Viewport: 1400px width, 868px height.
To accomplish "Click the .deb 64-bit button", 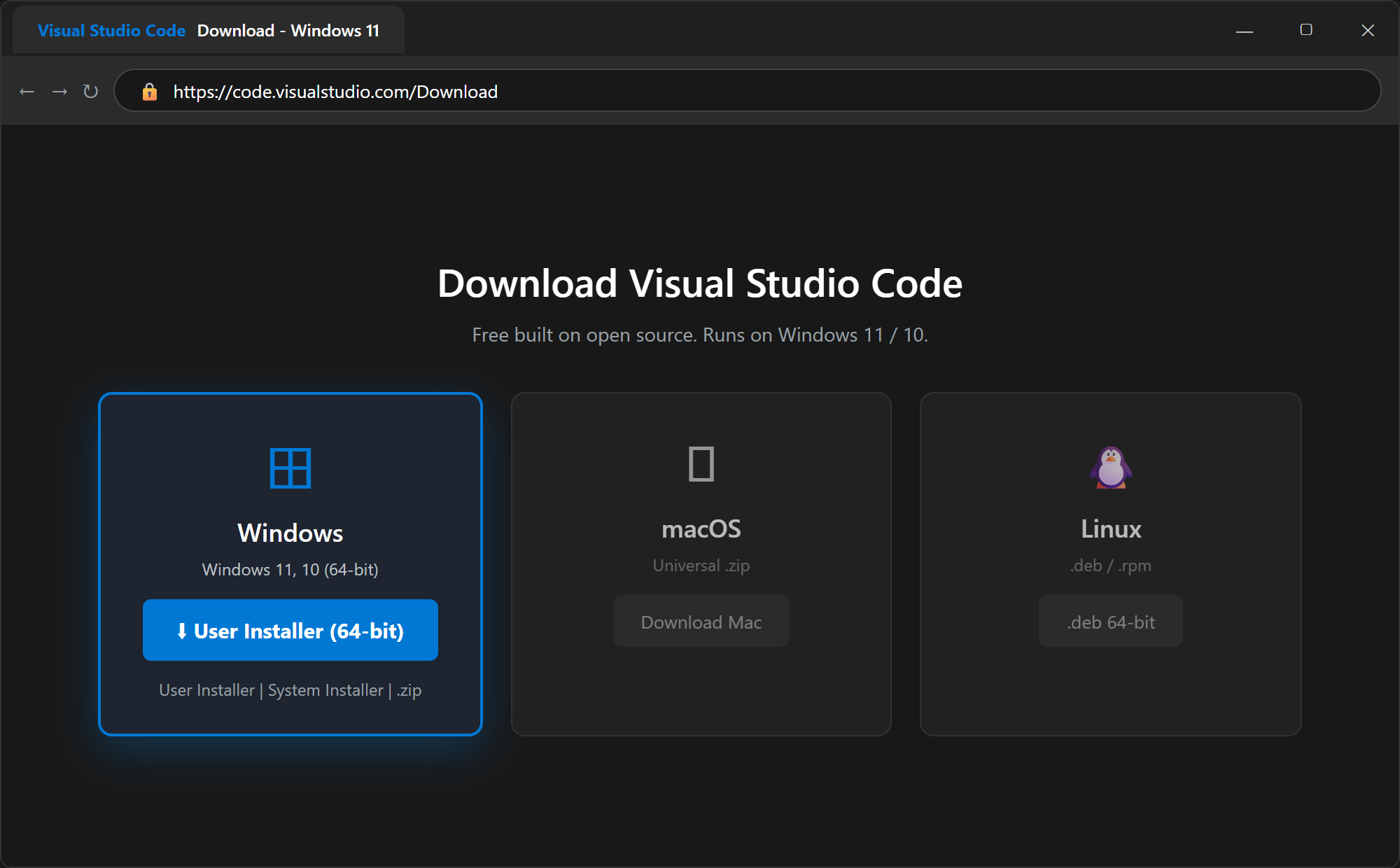I will pyautogui.click(x=1111, y=622).
